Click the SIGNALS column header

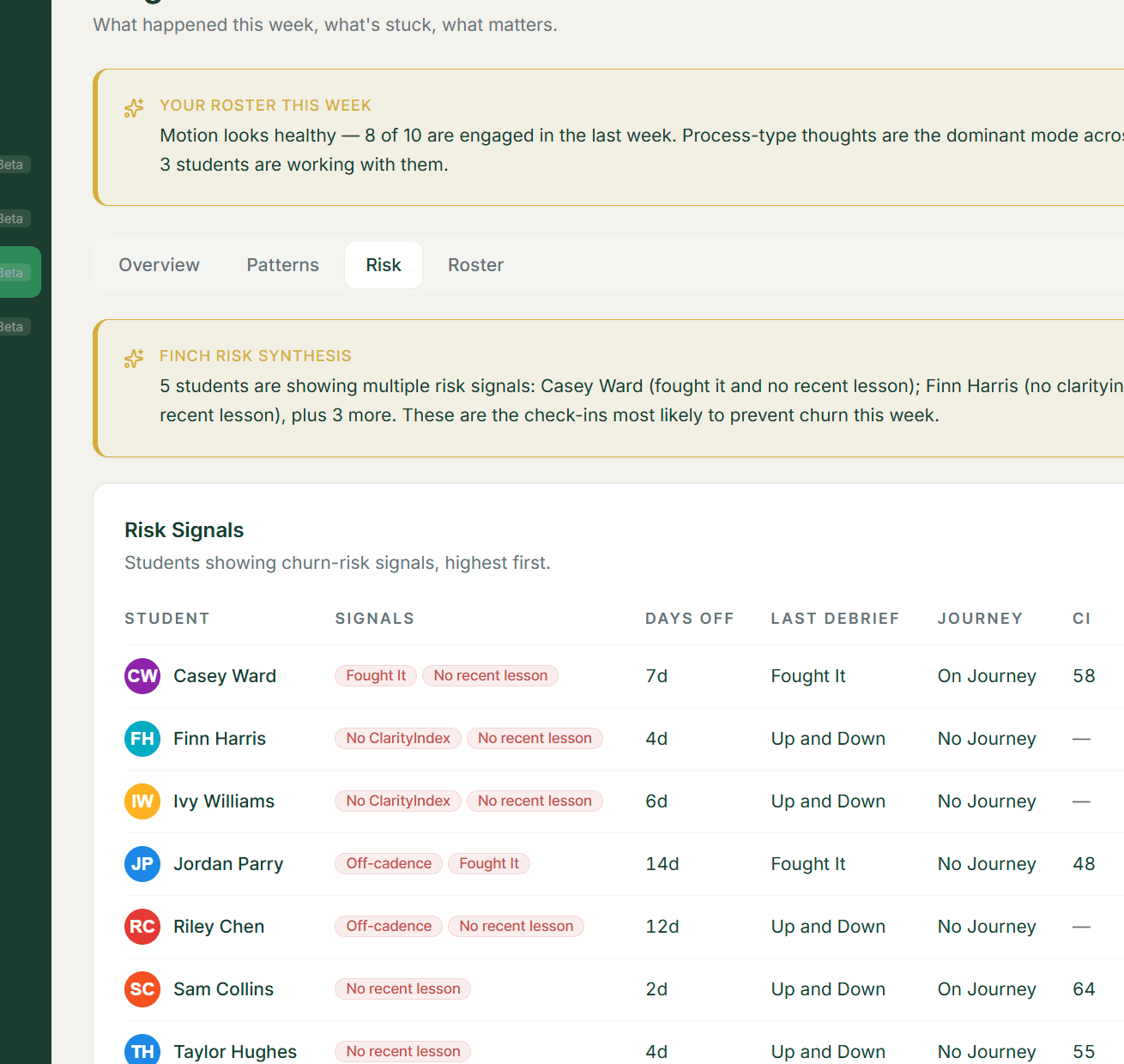point(375,619)
